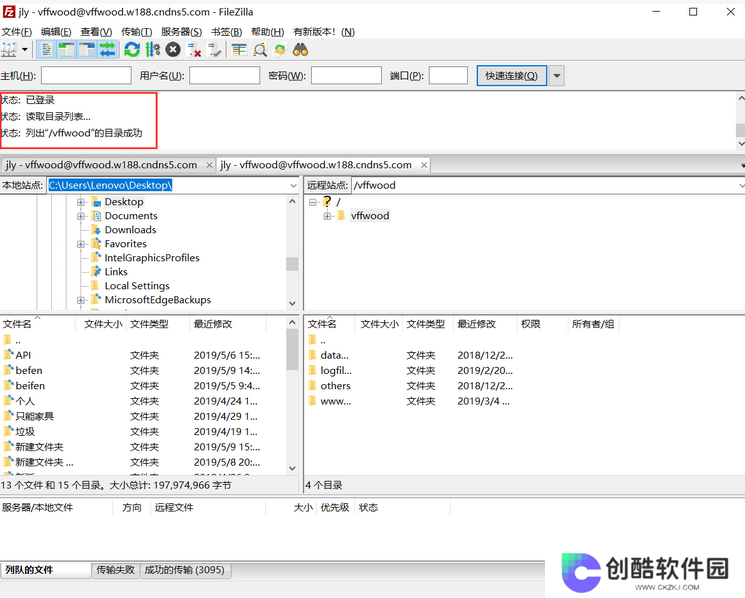
Task: Open the 书签(B) menu
Action: point(227,32)
